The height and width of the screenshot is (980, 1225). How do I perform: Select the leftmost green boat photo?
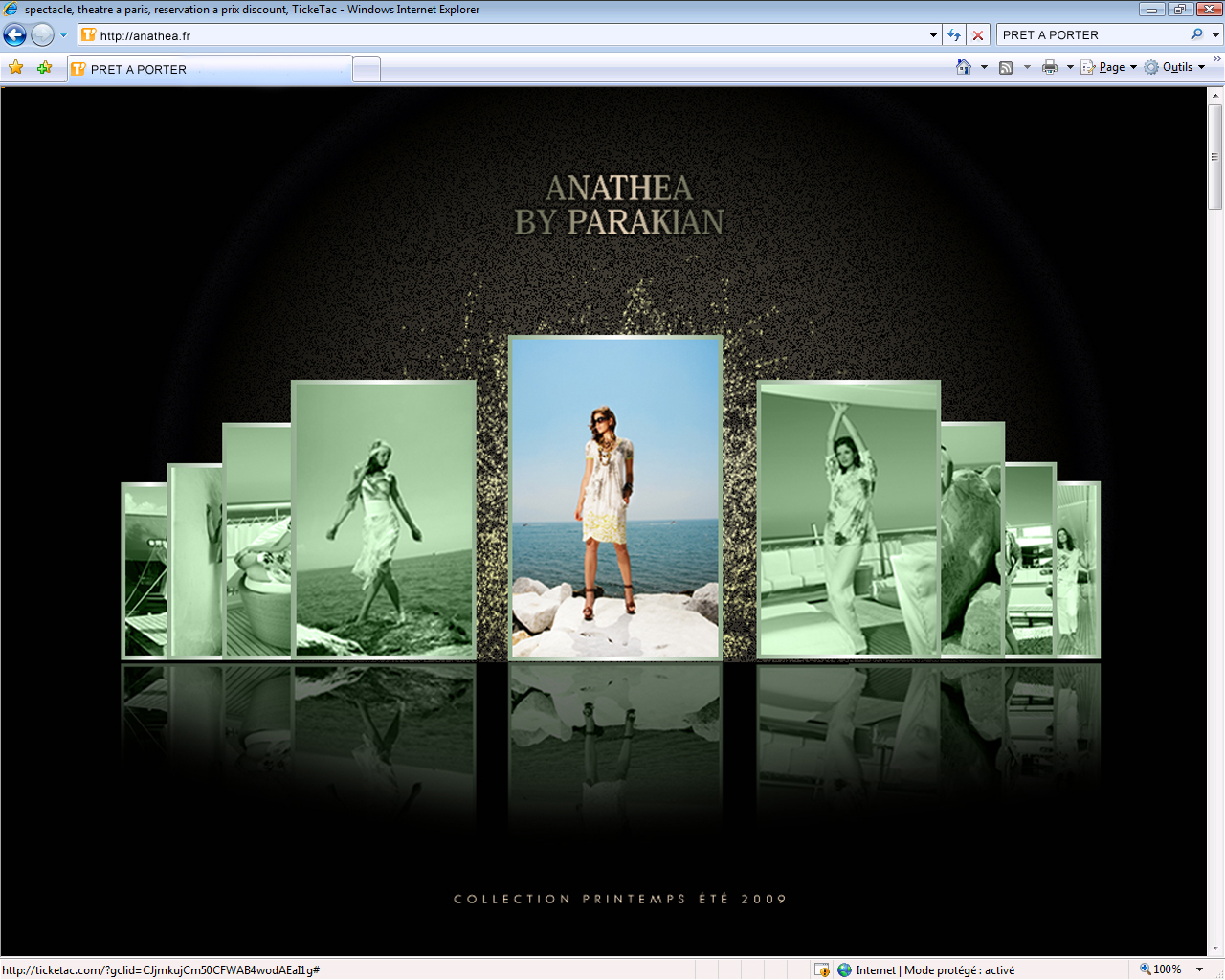(x=145, y=571)
